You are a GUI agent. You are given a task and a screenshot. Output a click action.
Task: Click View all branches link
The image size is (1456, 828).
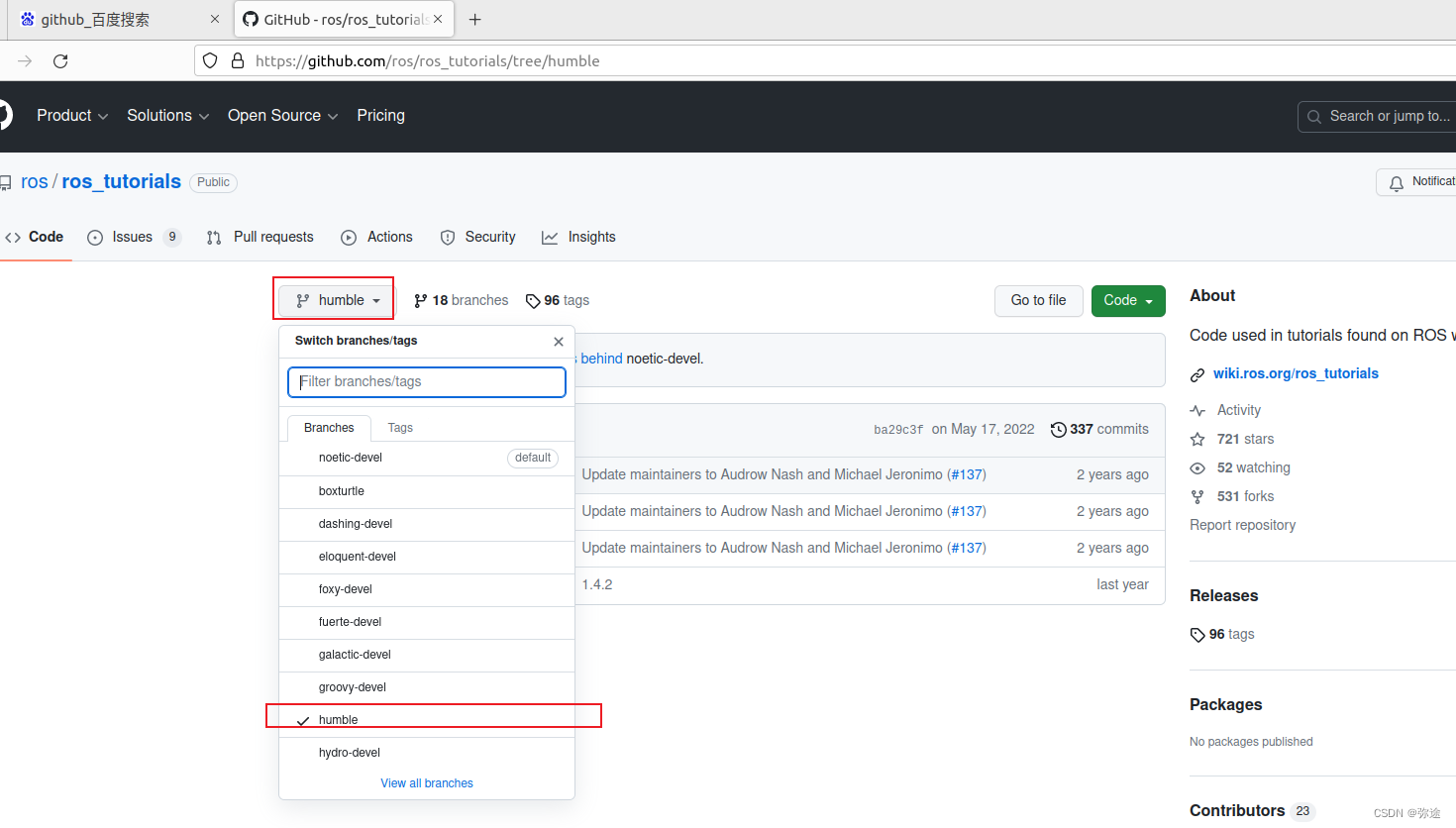click(427, 783)
